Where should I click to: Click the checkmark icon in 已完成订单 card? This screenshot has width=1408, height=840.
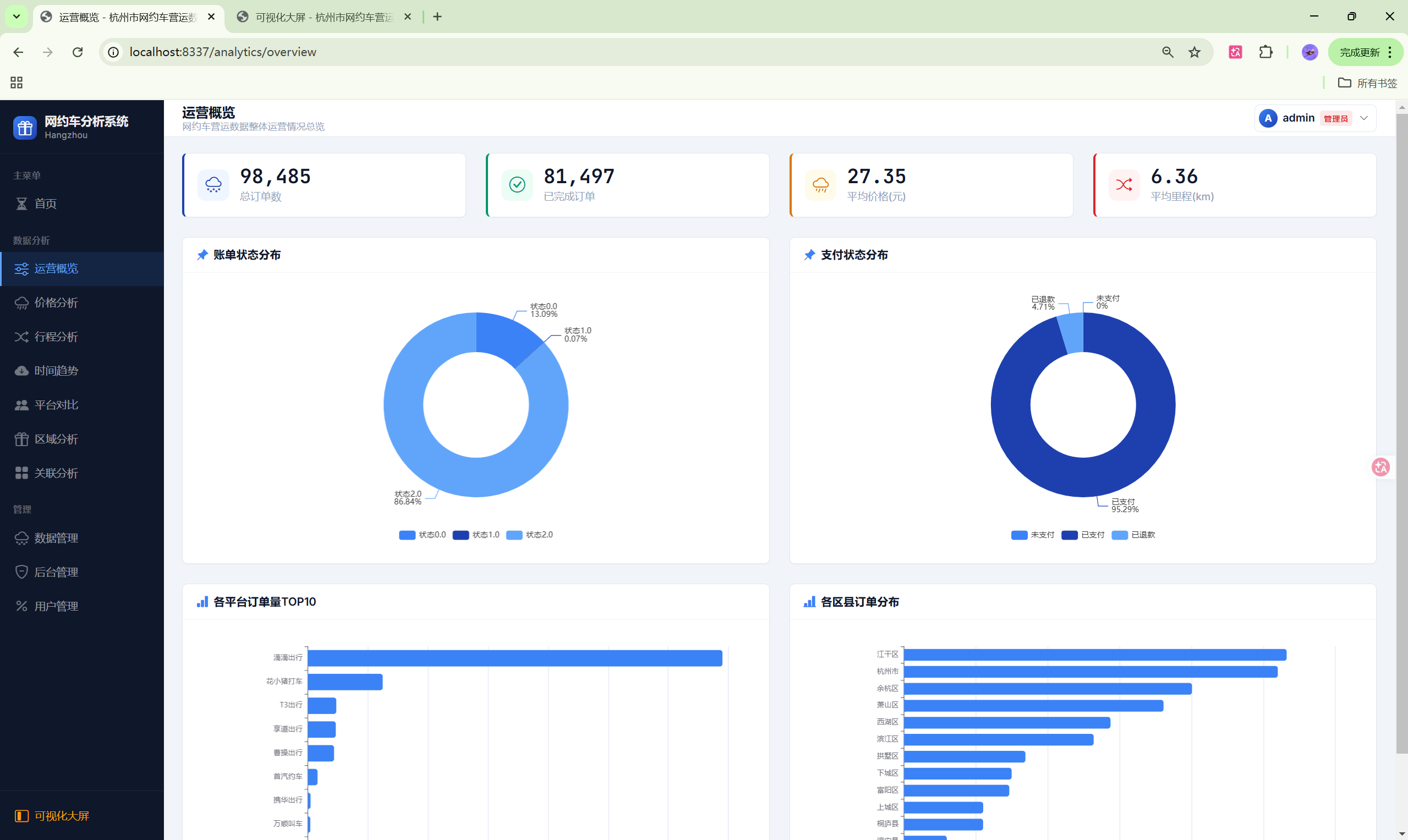click(517, 184)
